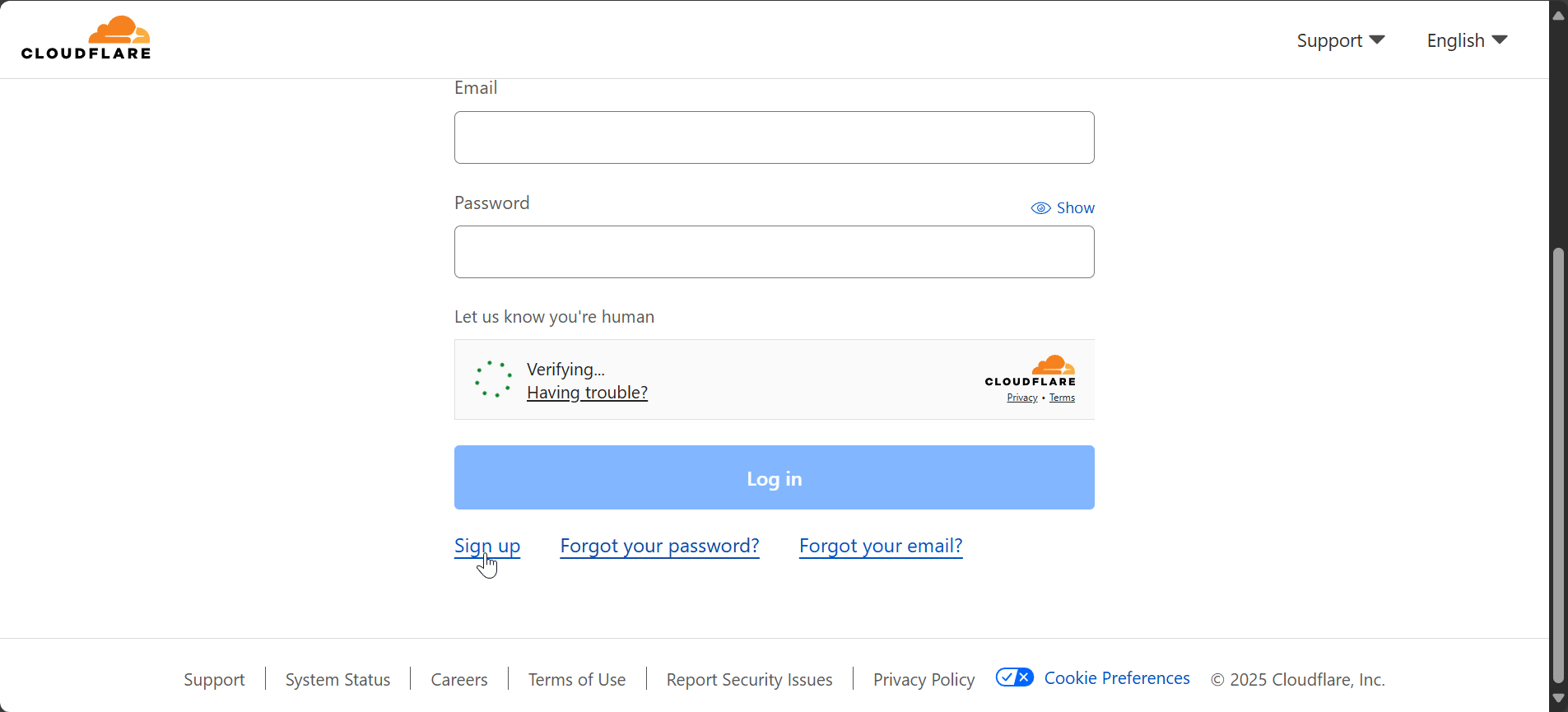Click the Cloudflare logo in header
Image resolution: width=1568 pixels, height=712 pixels.
[x=86, y=39]
